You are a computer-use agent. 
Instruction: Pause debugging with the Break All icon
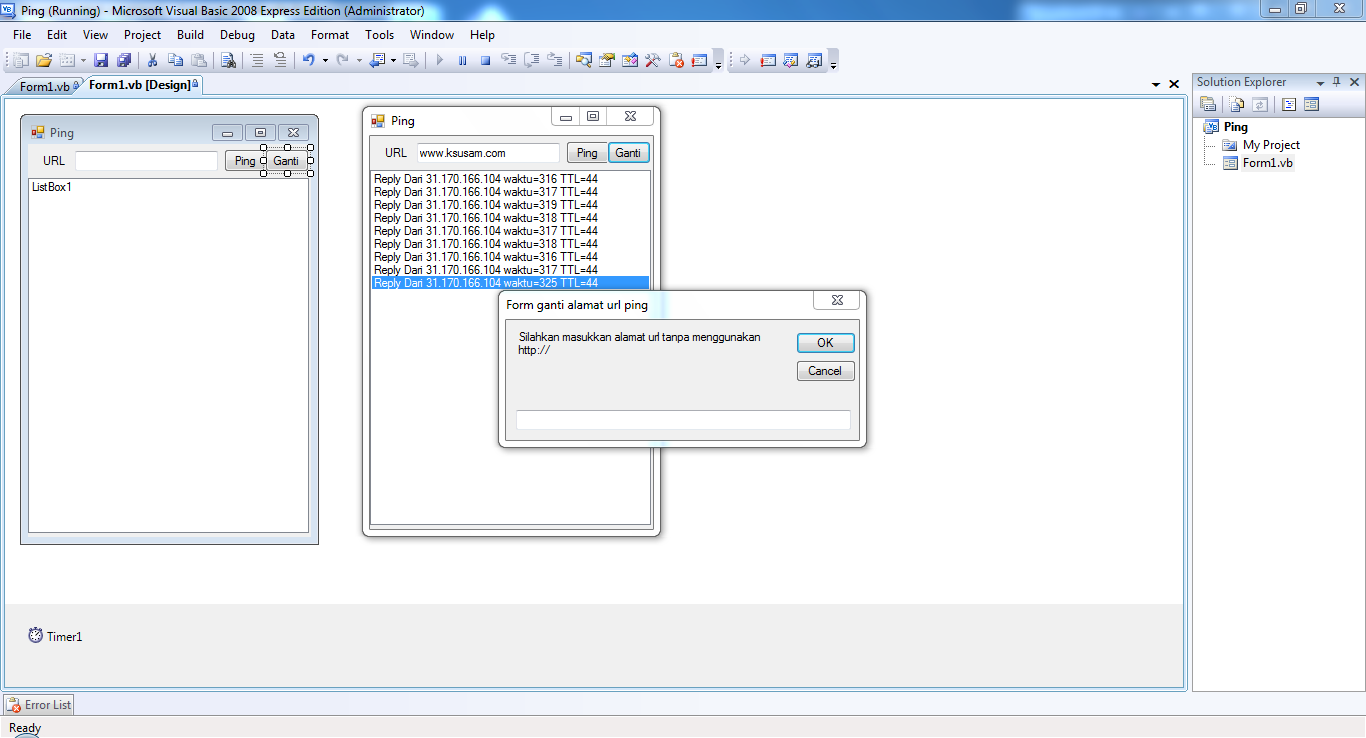(x=462, y=60)
